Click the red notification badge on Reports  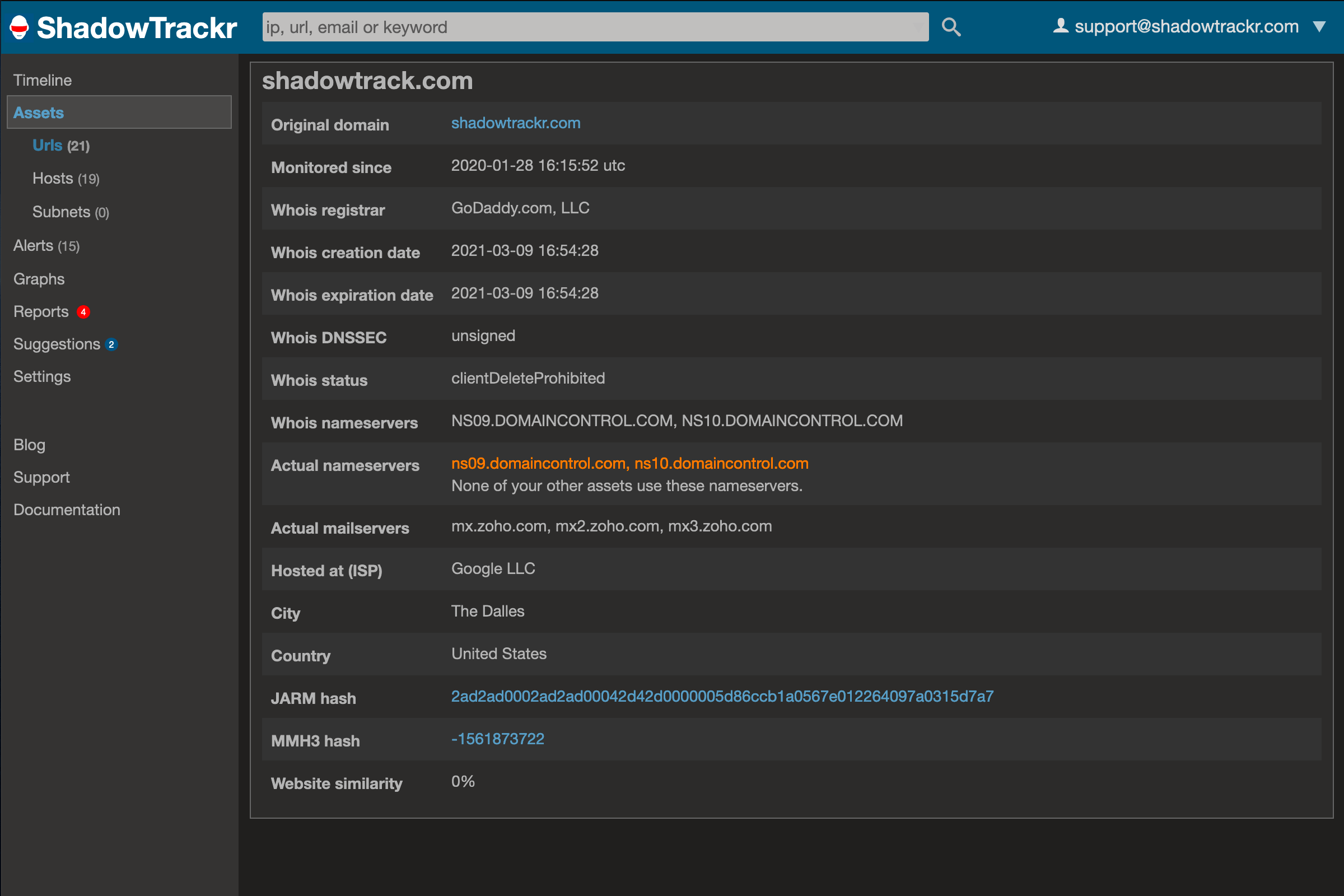[x=83, y=312]
